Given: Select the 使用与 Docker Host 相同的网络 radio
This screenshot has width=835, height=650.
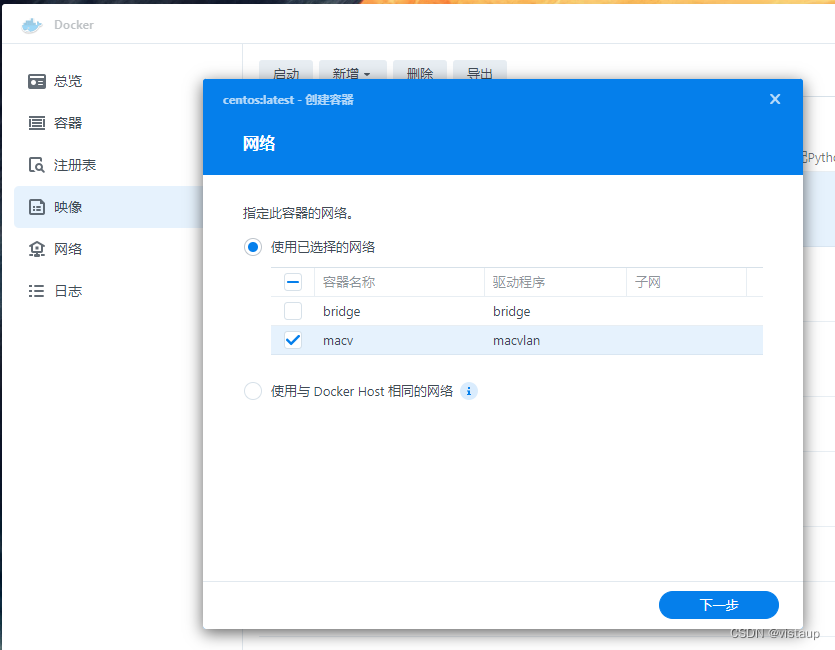Looking at the screenshot, I should [252, 391].
